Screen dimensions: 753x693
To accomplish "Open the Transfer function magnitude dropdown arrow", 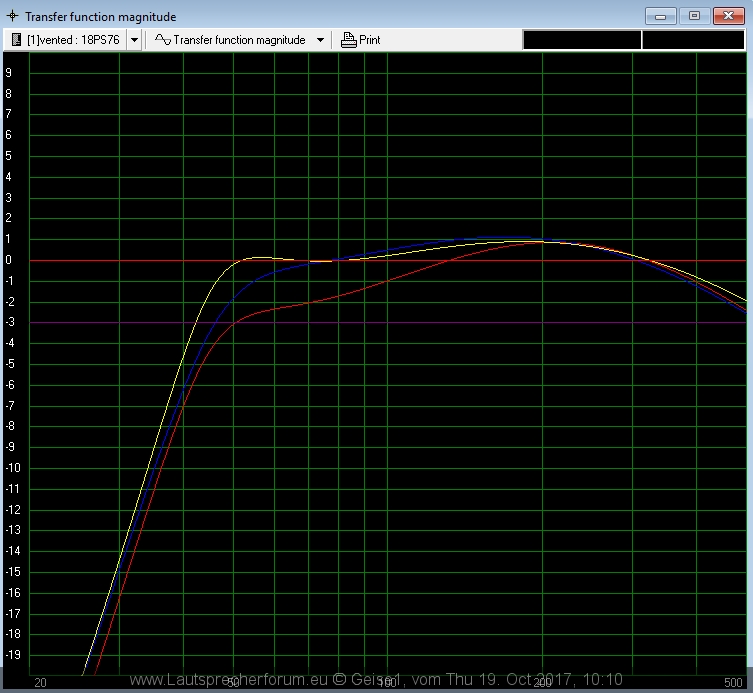I will coord(320,40).
